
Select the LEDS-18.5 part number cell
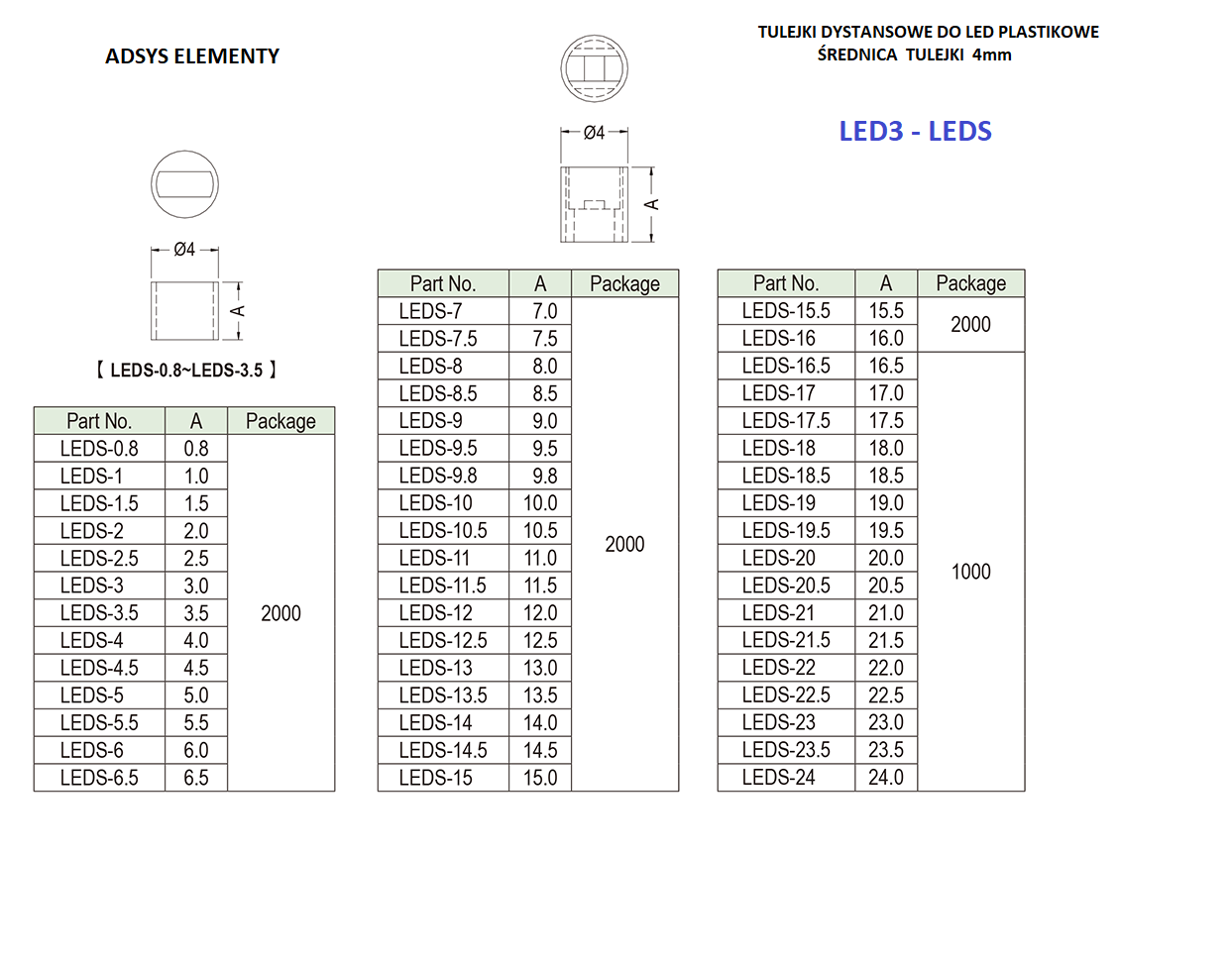(x=786, y=477)
